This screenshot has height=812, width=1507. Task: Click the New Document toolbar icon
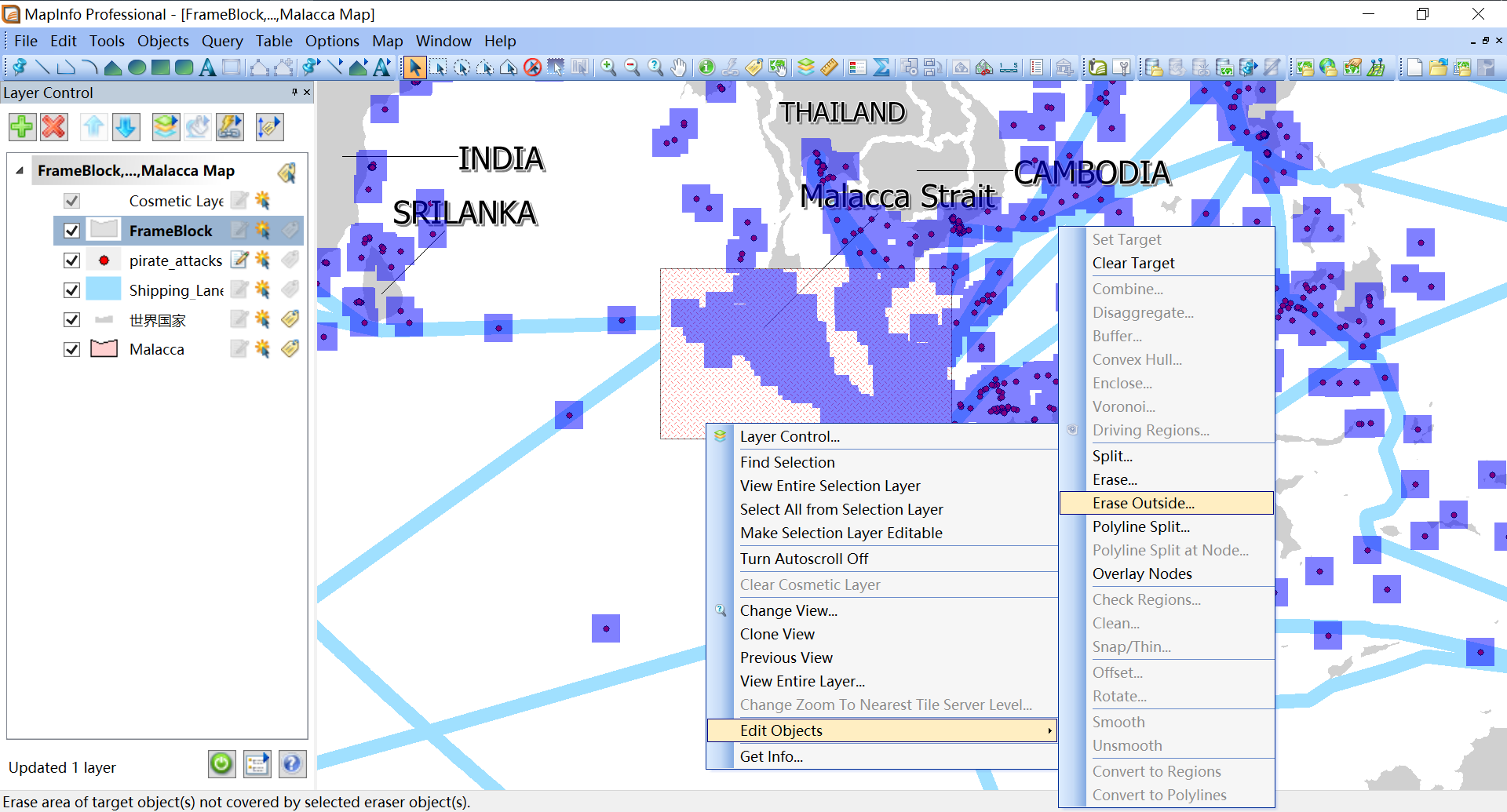point(1414,67)
